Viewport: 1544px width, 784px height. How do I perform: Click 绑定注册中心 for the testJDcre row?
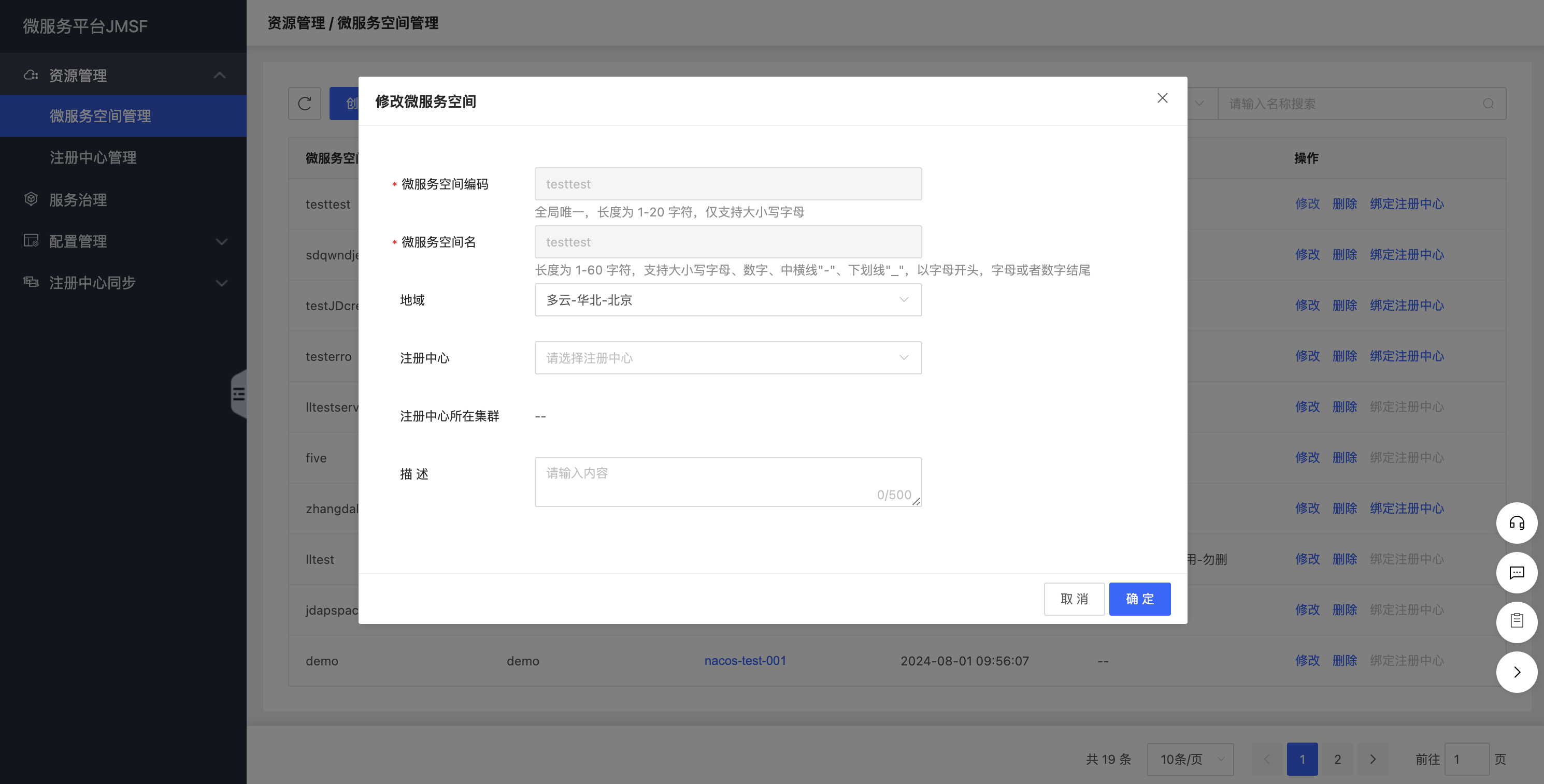pos(1407,305)
